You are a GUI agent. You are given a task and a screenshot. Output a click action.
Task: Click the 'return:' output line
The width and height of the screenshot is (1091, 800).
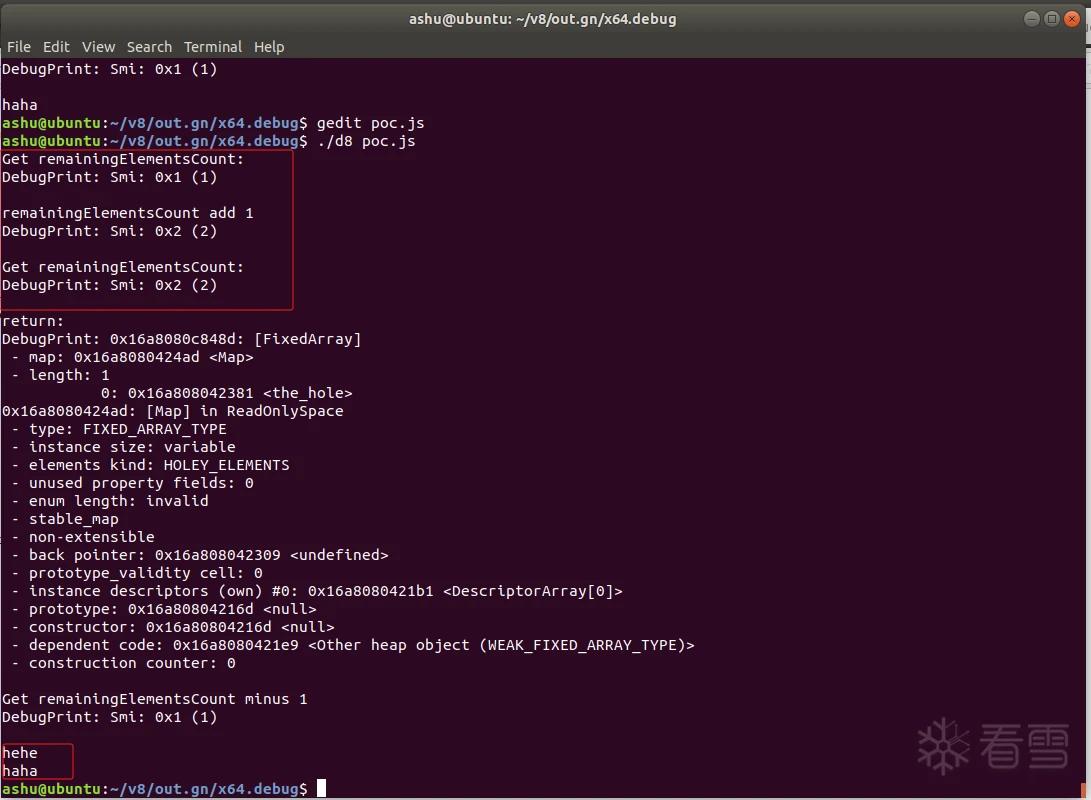33,321
